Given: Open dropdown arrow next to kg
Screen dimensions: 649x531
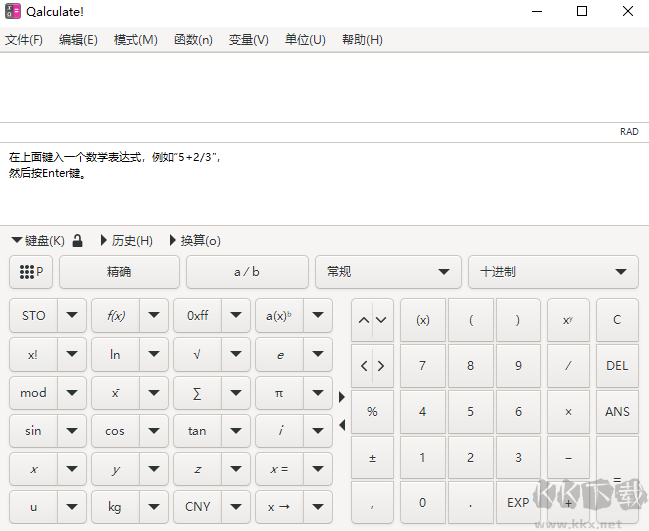Looking at the screenshot, I should [x=154, y=507].
